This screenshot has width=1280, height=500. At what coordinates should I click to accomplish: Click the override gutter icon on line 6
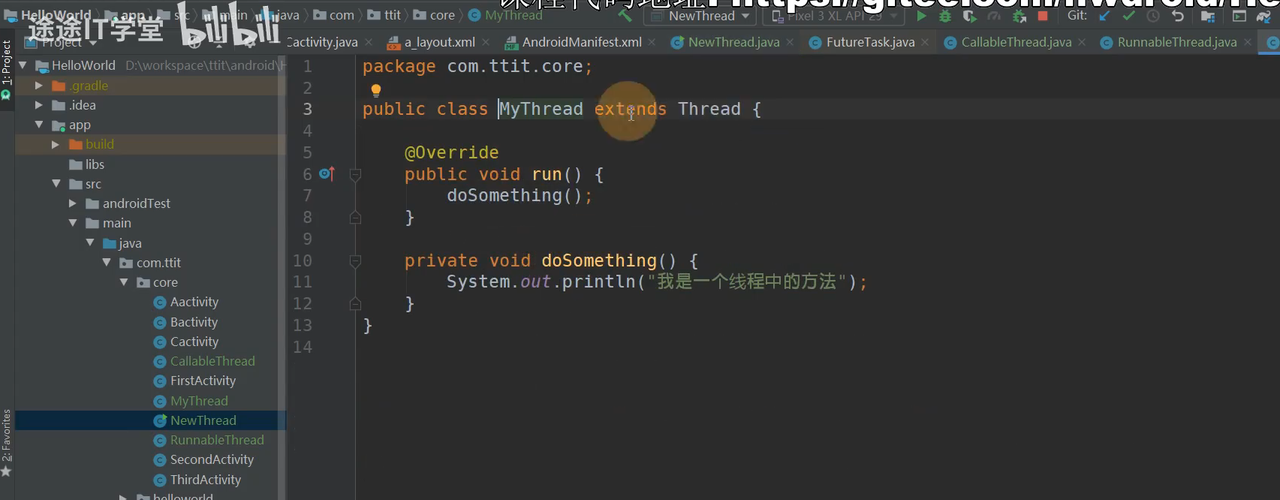tap(326, 174)
